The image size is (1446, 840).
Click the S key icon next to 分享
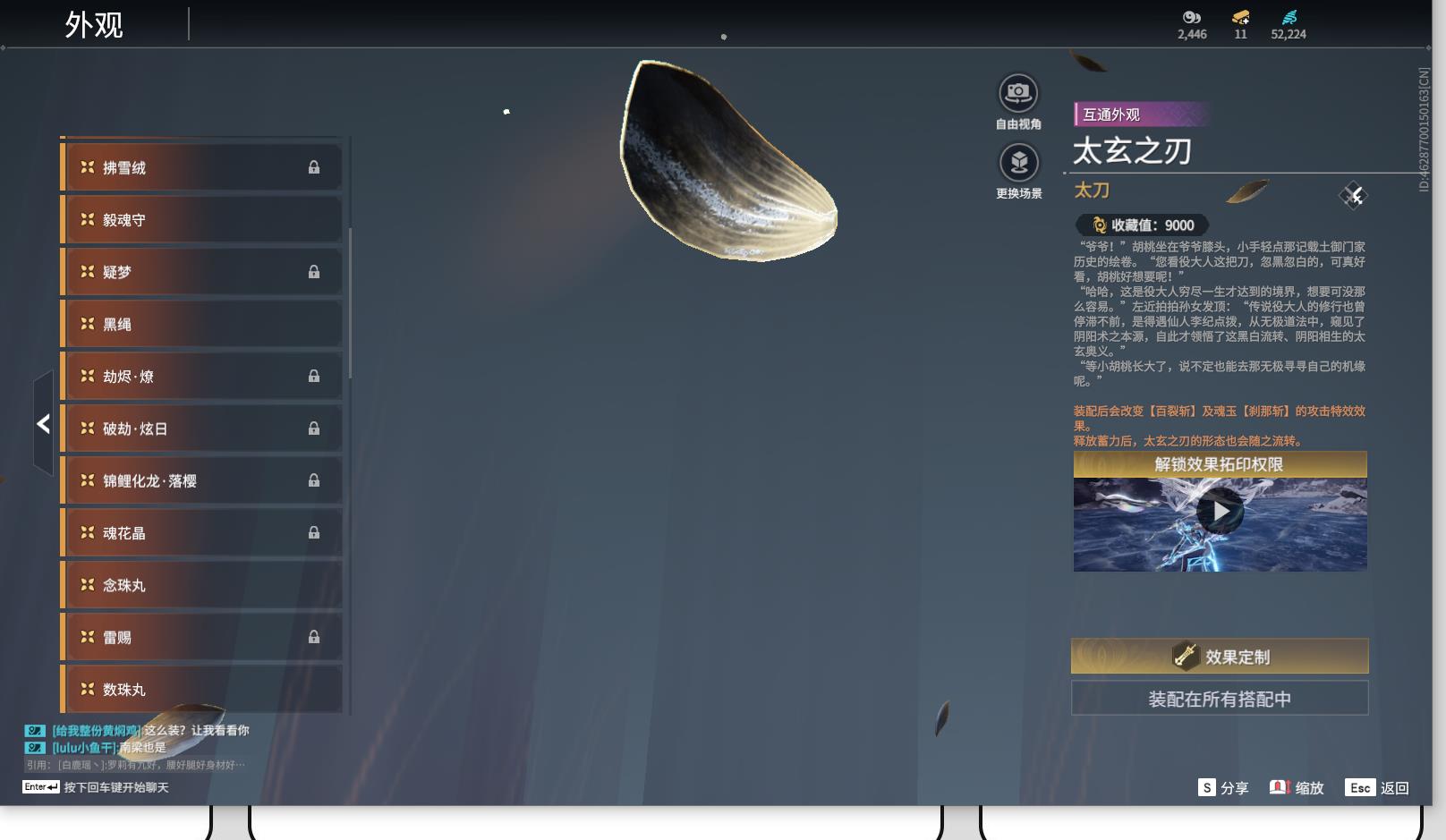[1207, 787]
